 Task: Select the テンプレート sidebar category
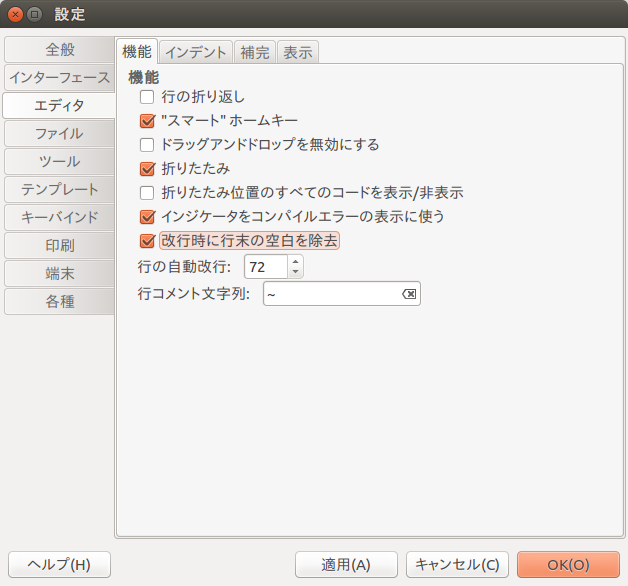[59, 189]
